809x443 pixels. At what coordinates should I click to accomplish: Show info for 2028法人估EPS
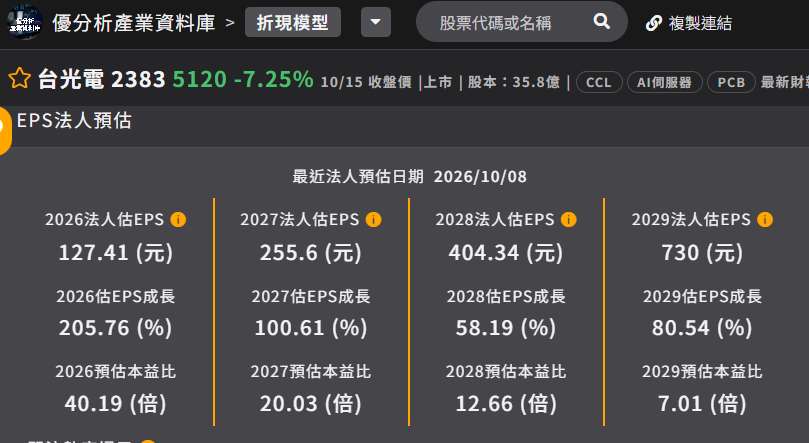point(569,220)
